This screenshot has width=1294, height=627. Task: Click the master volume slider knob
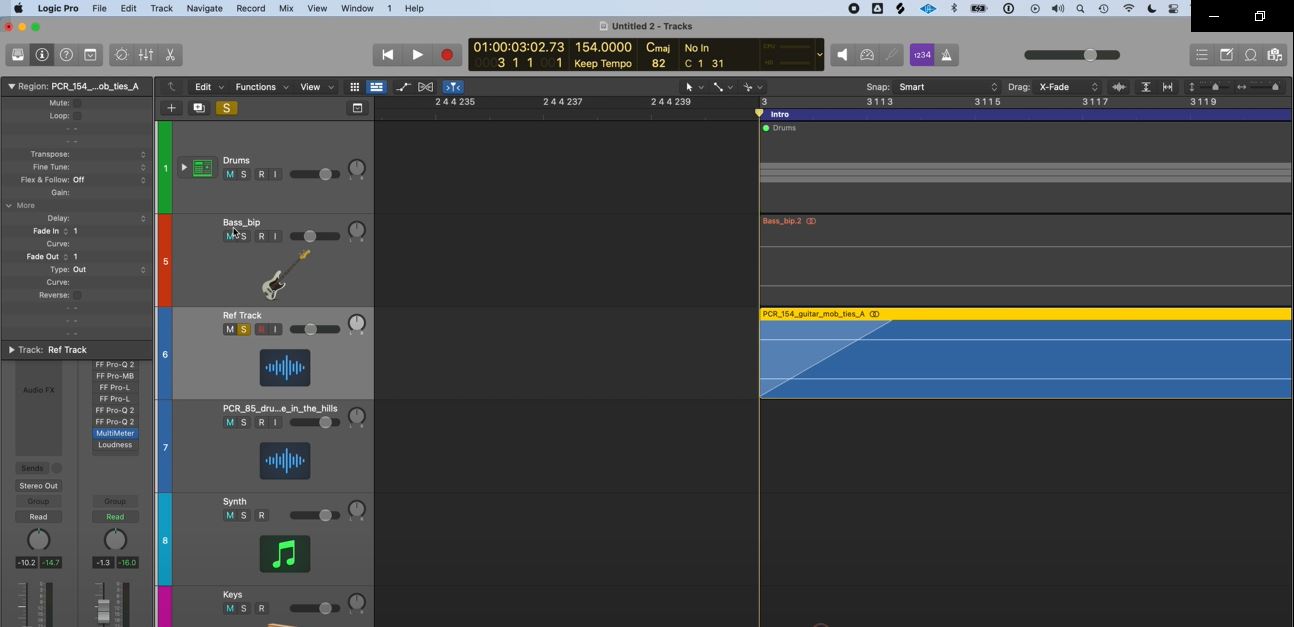[1090, 55]
